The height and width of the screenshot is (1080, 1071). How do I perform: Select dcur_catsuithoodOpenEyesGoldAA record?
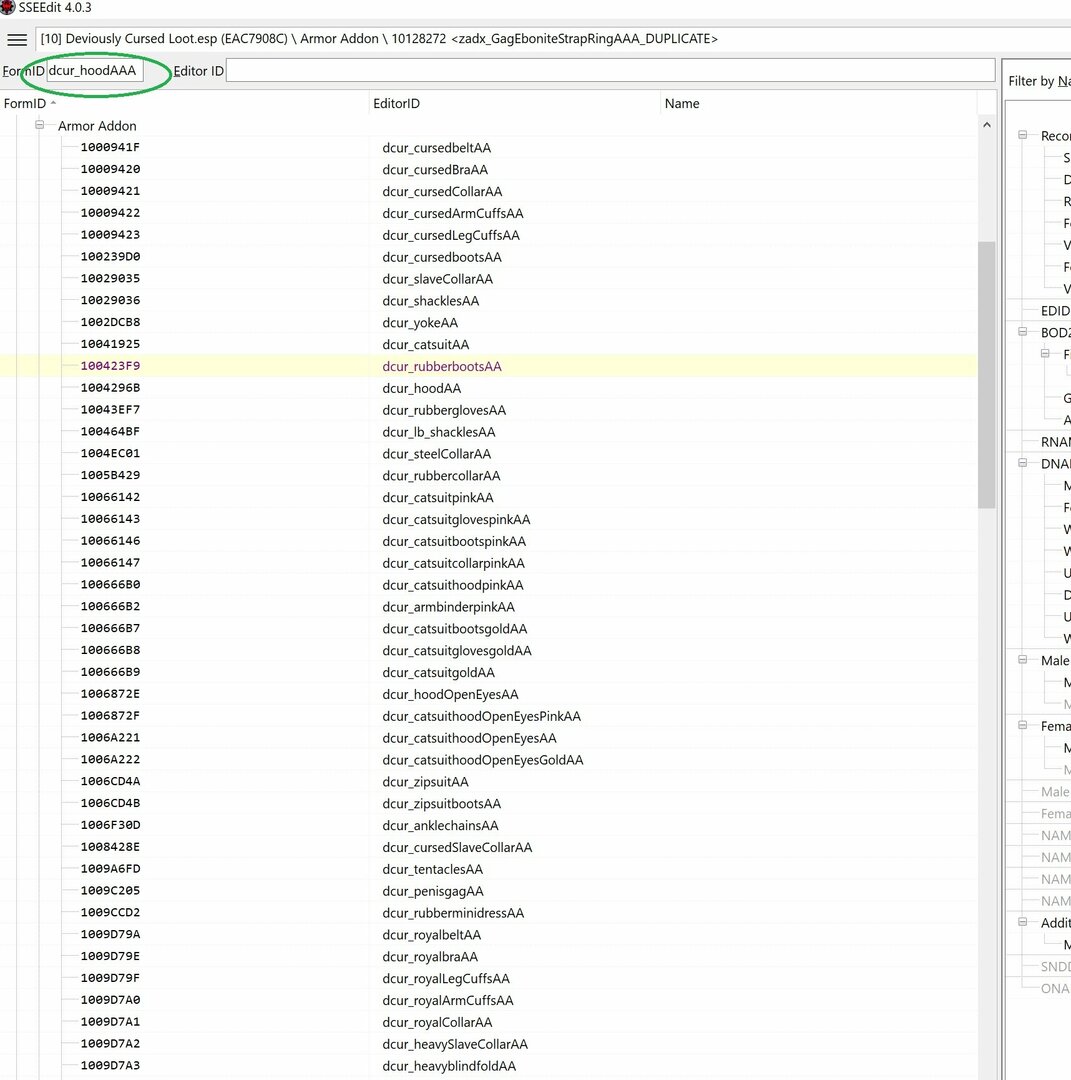point(489,760)
